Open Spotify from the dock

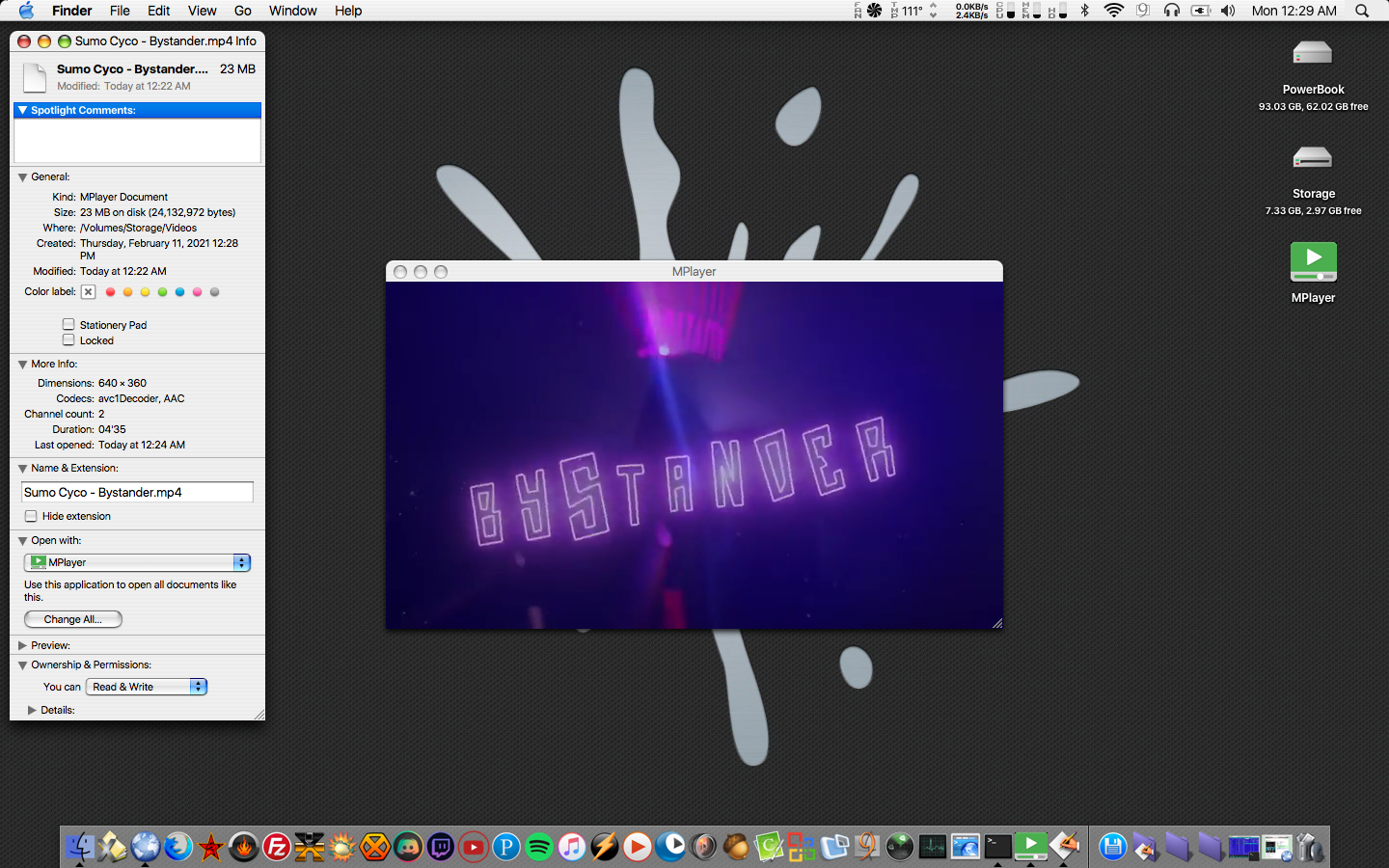[x=539, y=847]
